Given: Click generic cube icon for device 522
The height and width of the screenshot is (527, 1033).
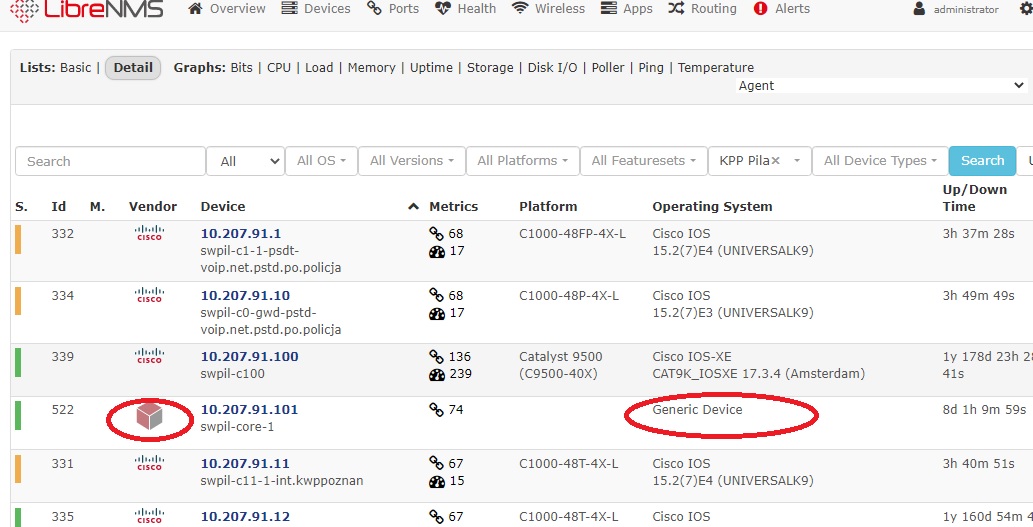Looking at the screenshot, I should pyautogui.click(x=150, y=416).
